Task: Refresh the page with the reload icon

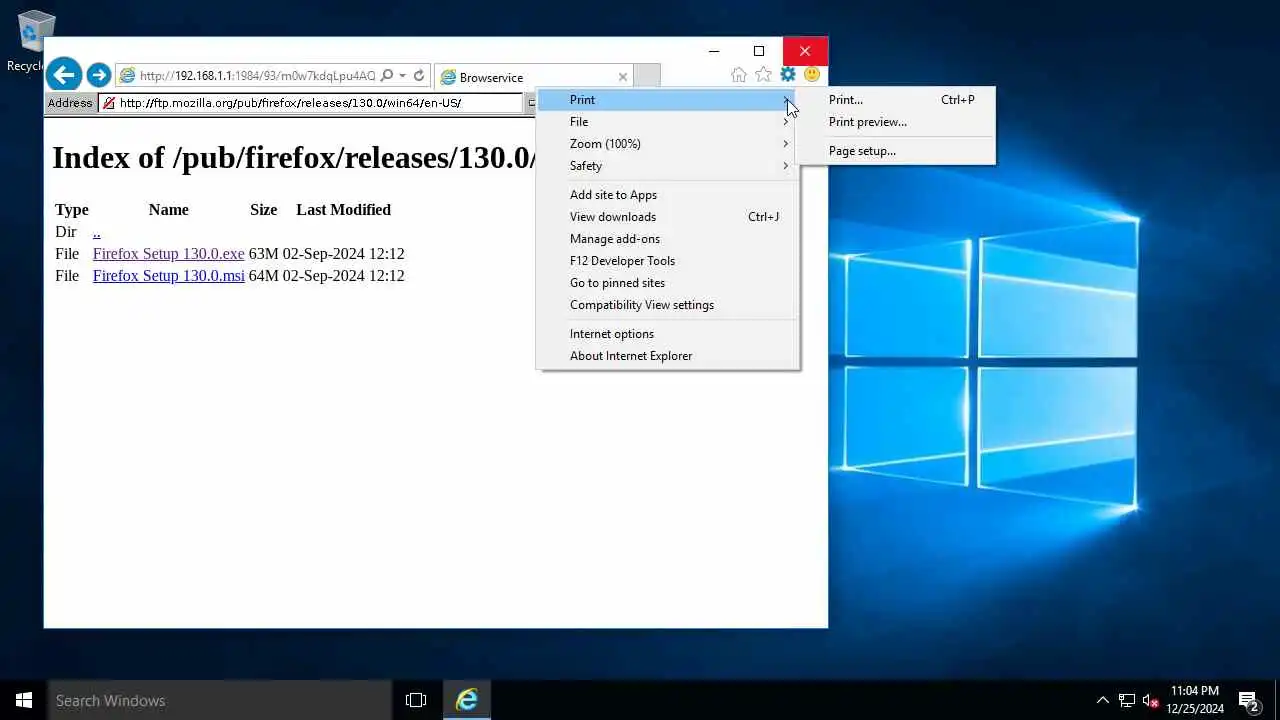Action: pyautogui.click(x=419, y=76)
